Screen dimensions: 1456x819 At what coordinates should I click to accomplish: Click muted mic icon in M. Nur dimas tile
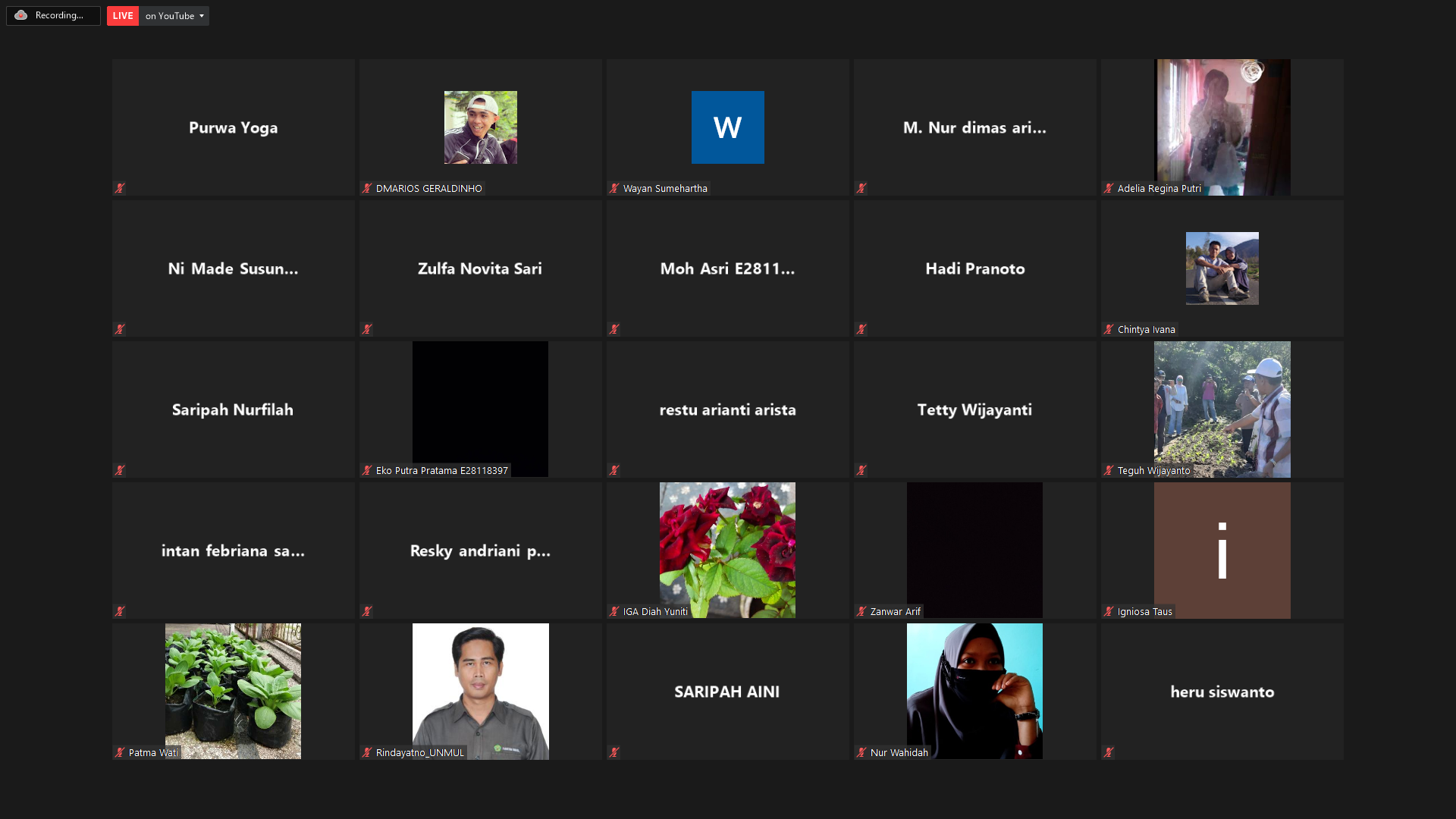tap(861, 188)
